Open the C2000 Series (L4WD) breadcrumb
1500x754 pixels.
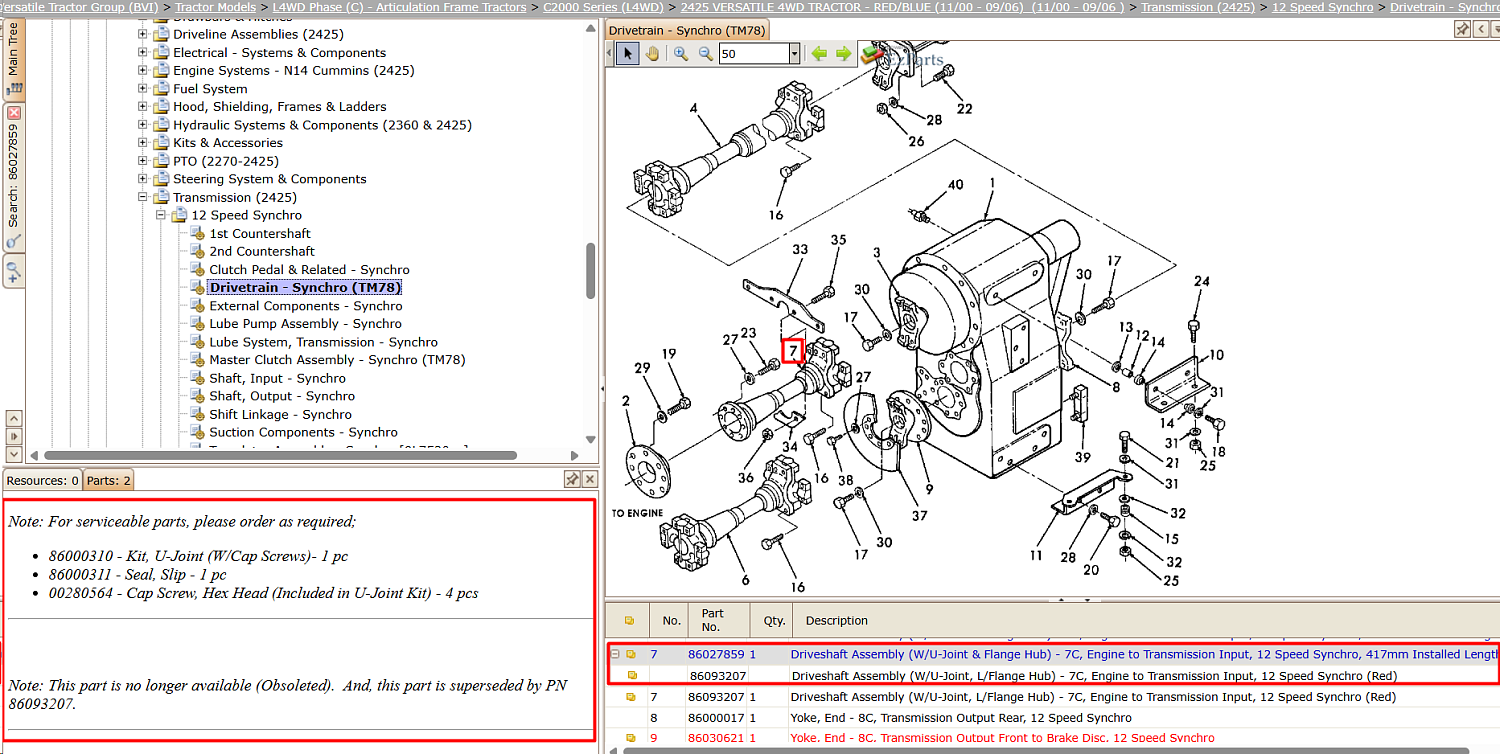click(603, 7)
